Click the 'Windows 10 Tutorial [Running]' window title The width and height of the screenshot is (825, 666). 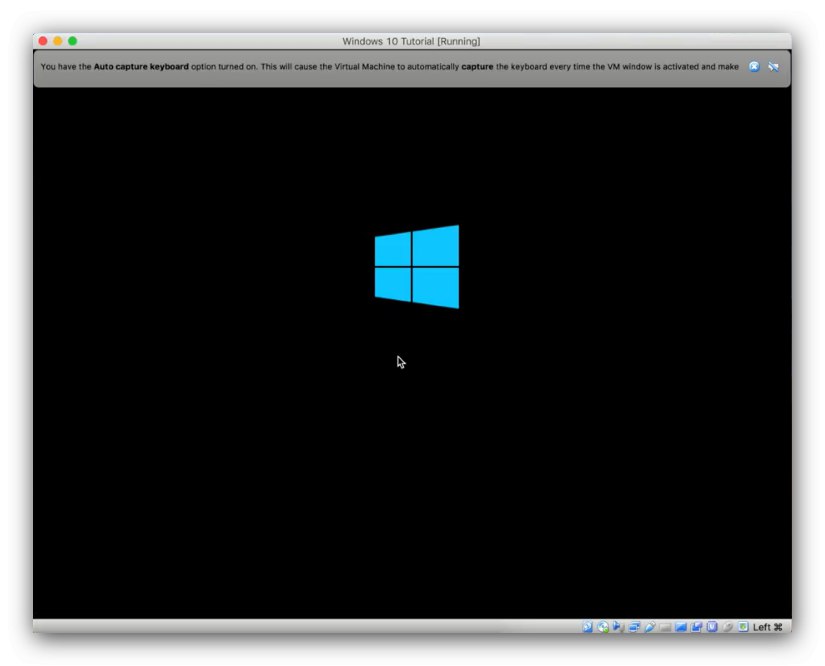click(411, 41)
